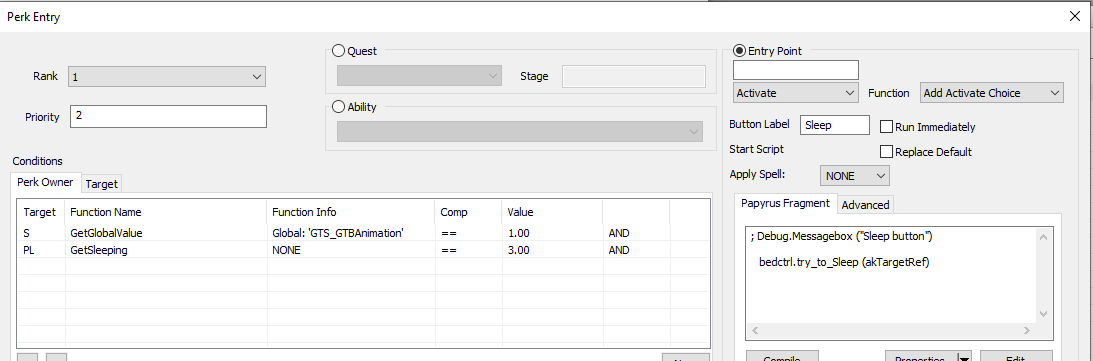Click the Value column header
The width and height of the screenshot is (1093, 361).
(552, 212)
